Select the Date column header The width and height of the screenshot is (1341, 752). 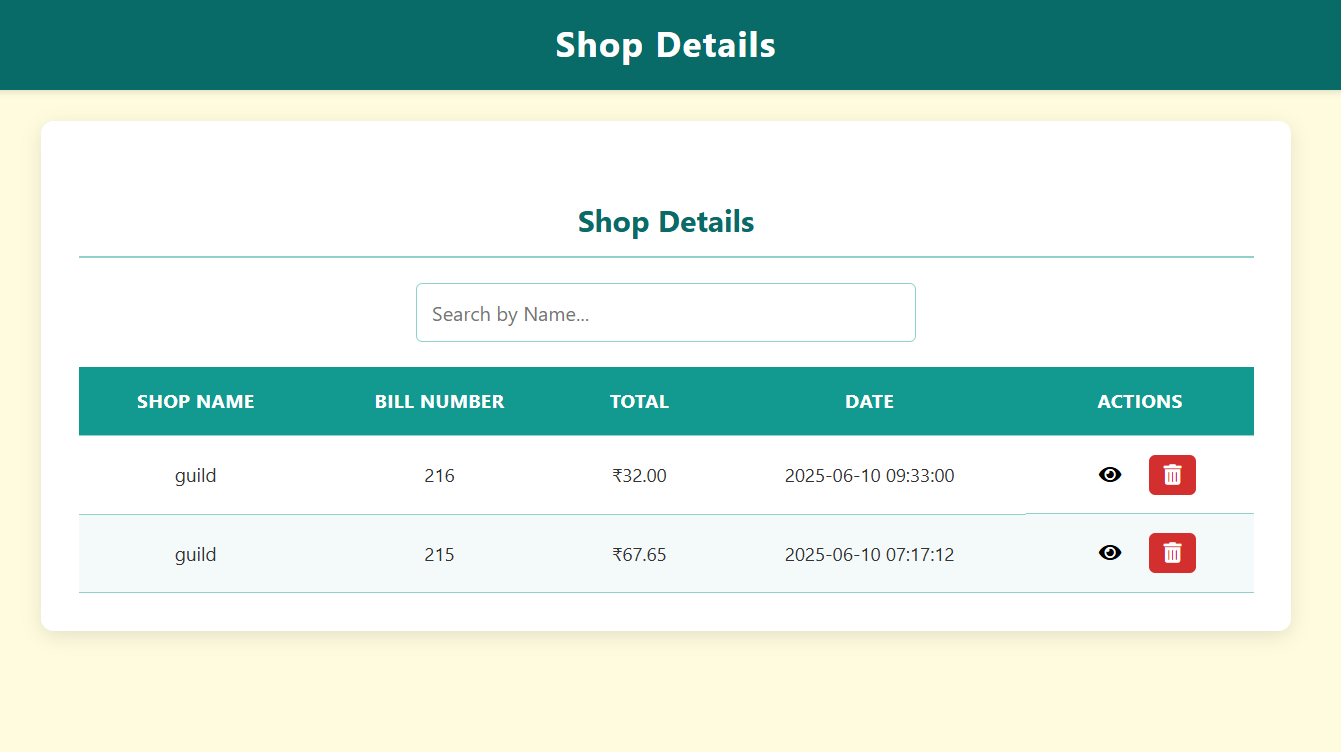pos(869,402)
